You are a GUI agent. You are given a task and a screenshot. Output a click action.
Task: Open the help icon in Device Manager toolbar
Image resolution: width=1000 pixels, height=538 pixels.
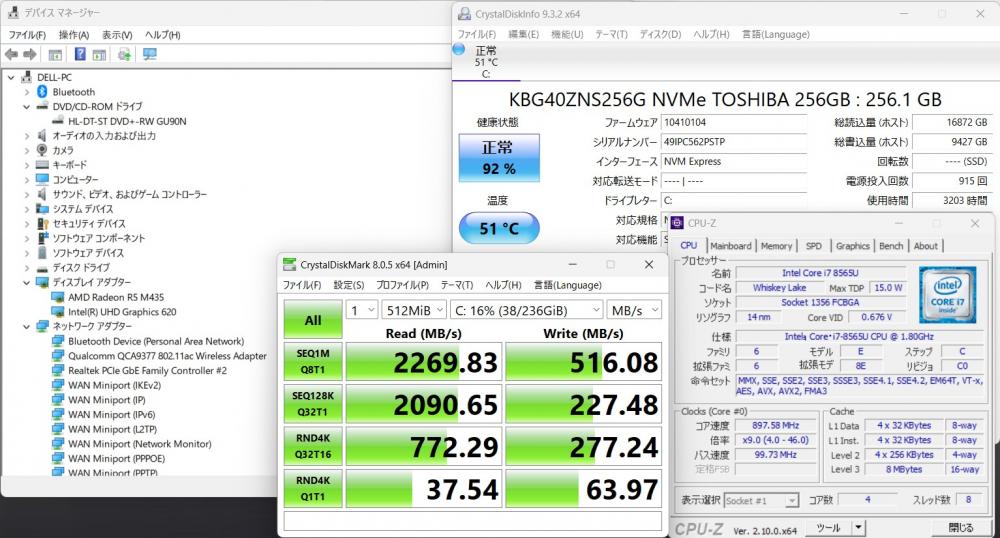pos(80,54)
